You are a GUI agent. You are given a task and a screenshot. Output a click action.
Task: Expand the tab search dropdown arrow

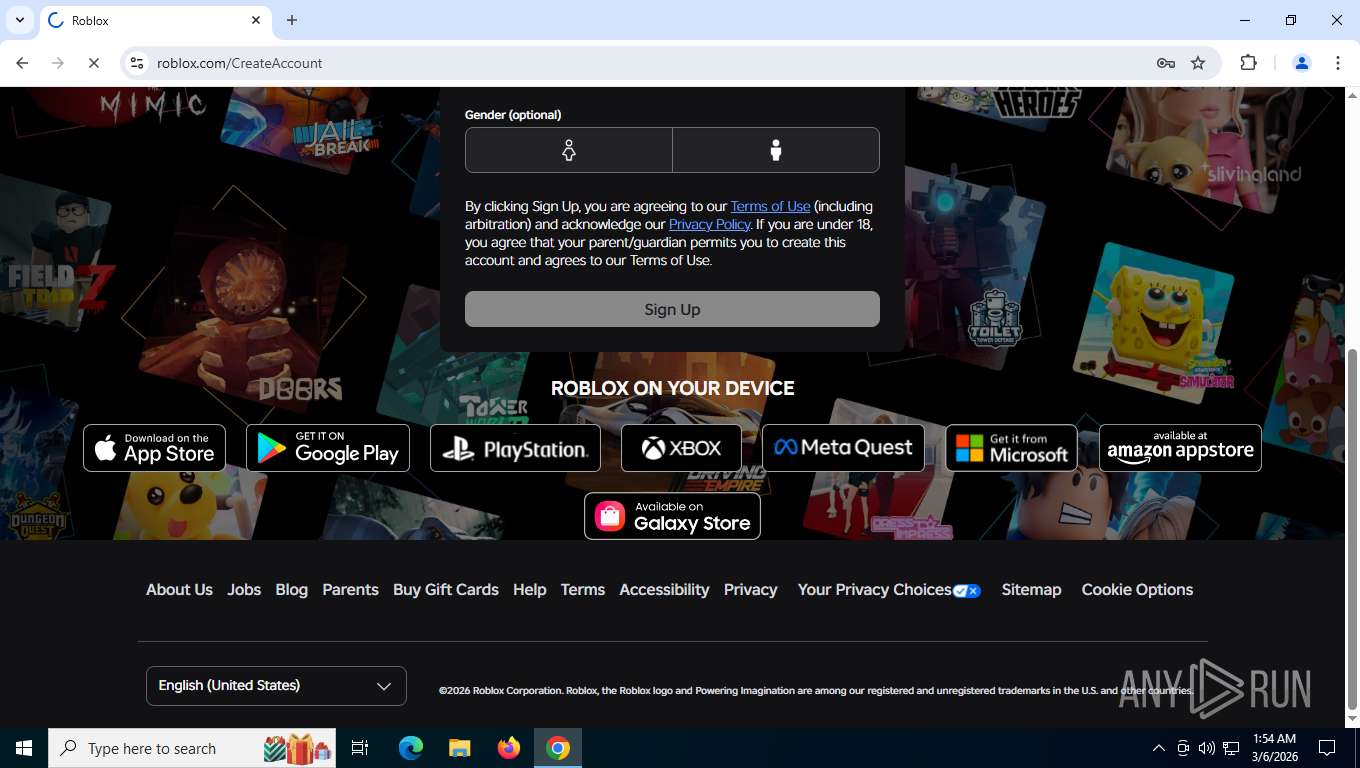[19, 20]
